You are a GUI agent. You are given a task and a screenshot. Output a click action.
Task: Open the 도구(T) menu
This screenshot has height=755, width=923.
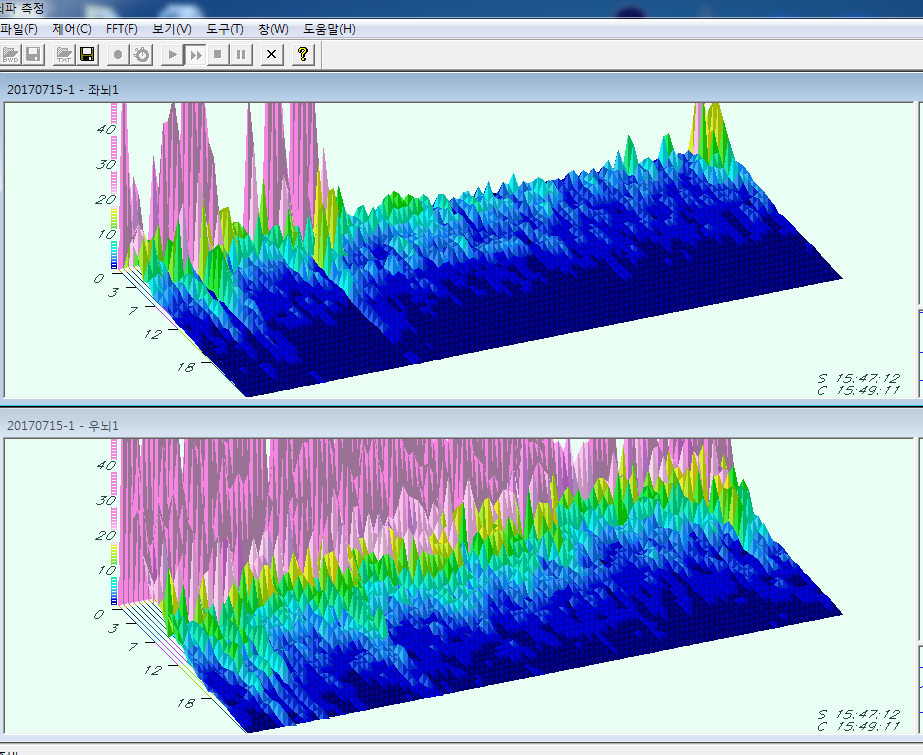click(x=225, y=29)
